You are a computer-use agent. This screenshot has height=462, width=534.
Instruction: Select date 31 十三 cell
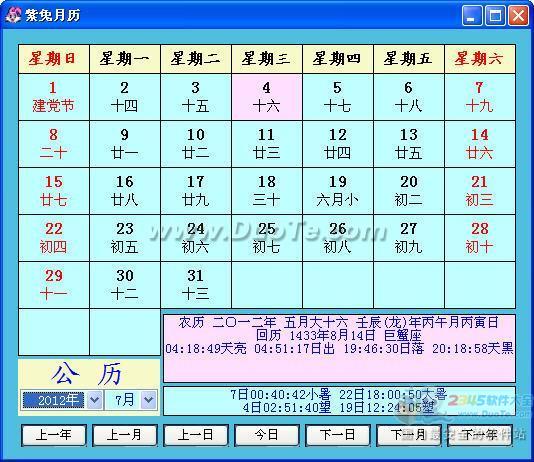pyautogui.click(x=195, y=285)
